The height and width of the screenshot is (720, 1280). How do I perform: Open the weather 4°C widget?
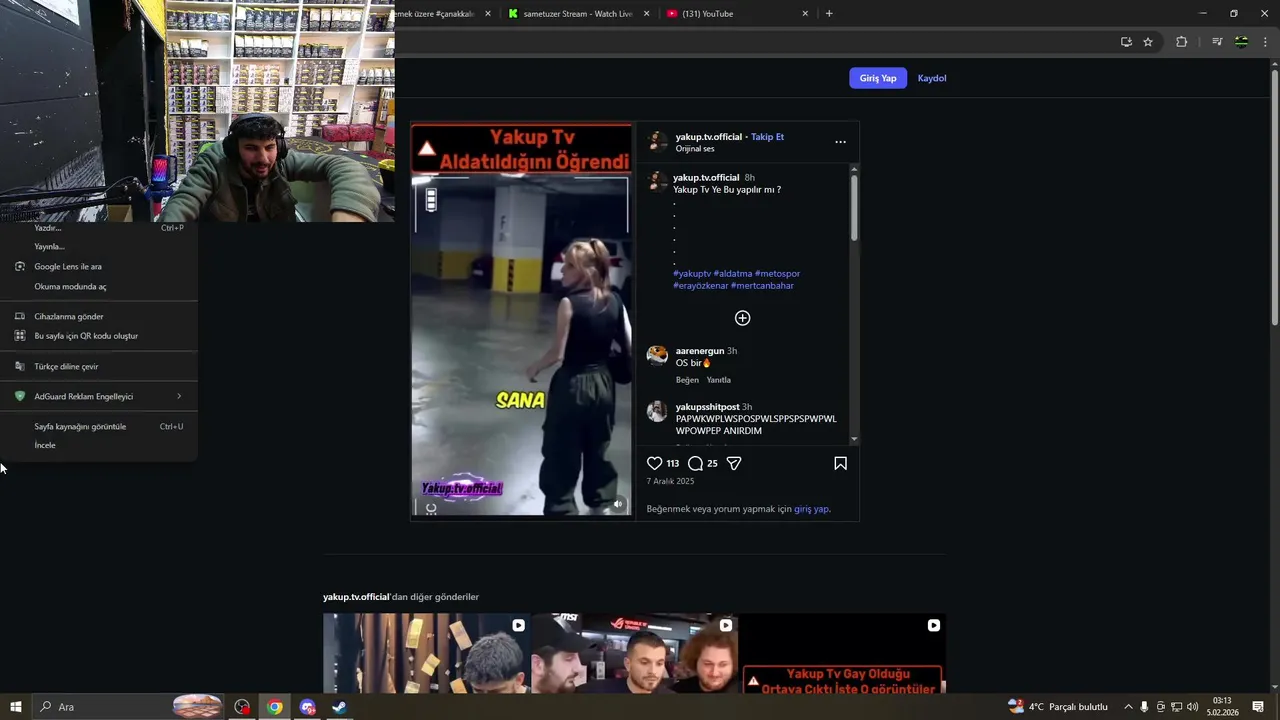1058,707
